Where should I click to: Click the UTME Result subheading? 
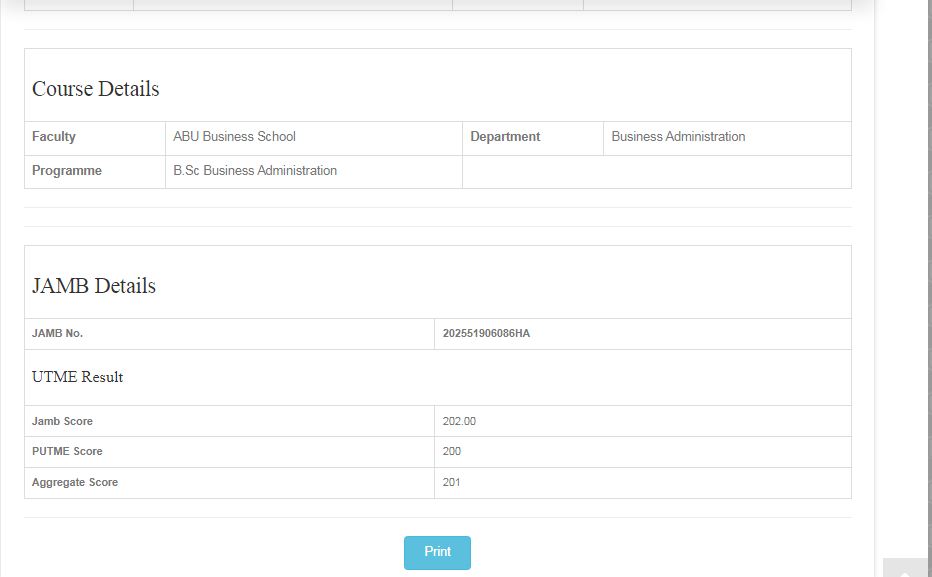coord(78,377)
